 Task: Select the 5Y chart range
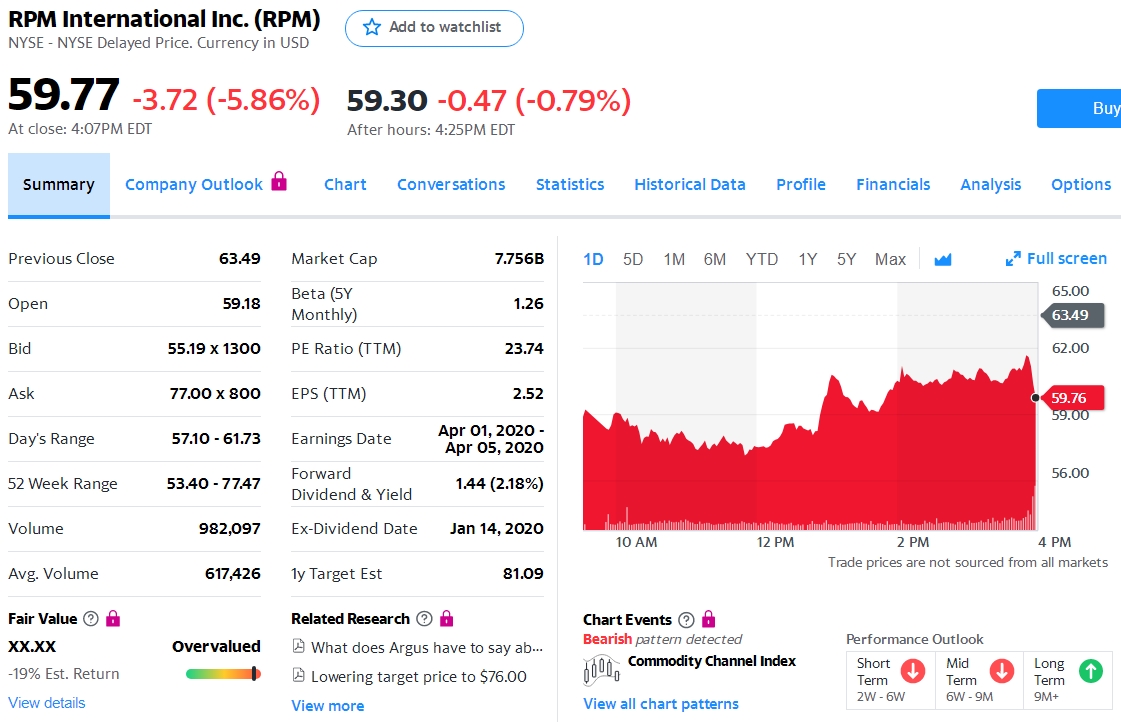click(x=846, y=259)
